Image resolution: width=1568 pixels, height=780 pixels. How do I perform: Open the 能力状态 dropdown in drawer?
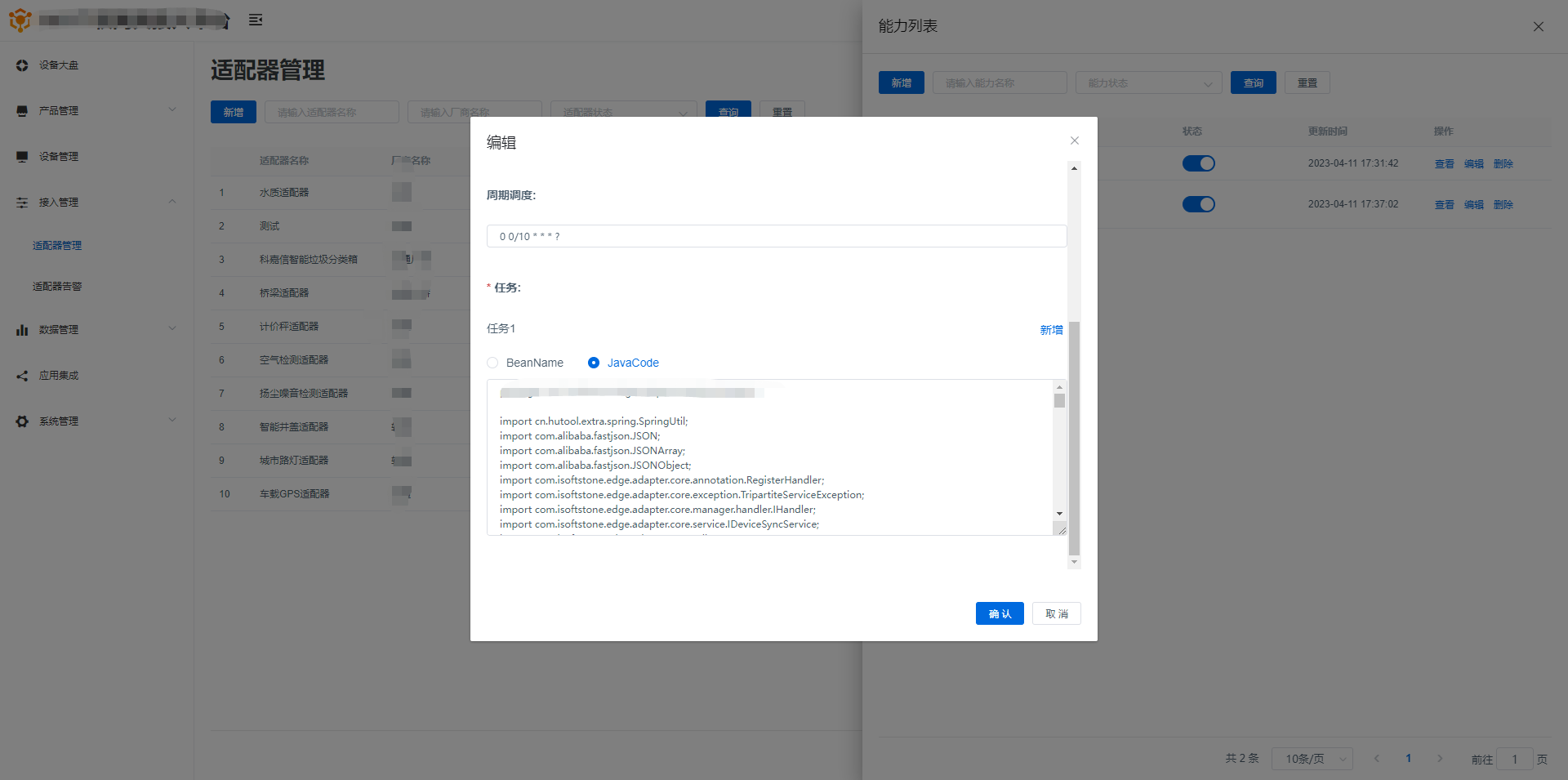point(1149,82)
